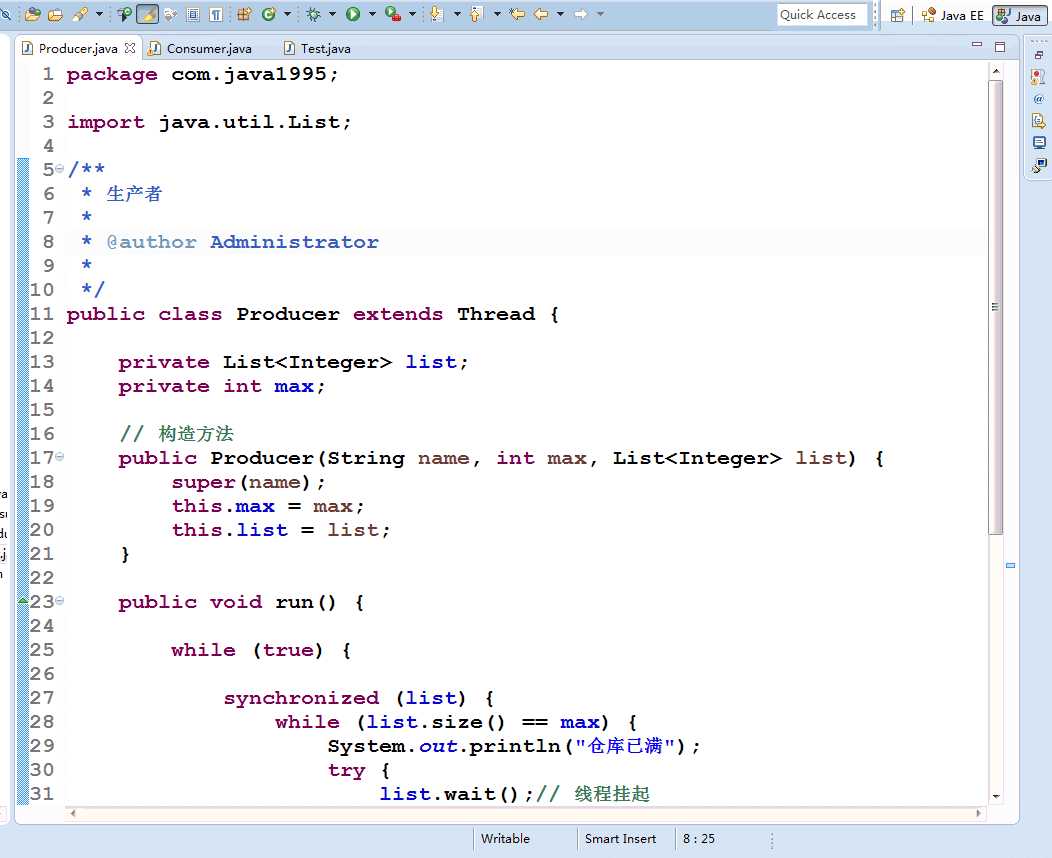1052x858 pixels.
Task: Click the Restore icon in right trim
Action: [1039, 55]
